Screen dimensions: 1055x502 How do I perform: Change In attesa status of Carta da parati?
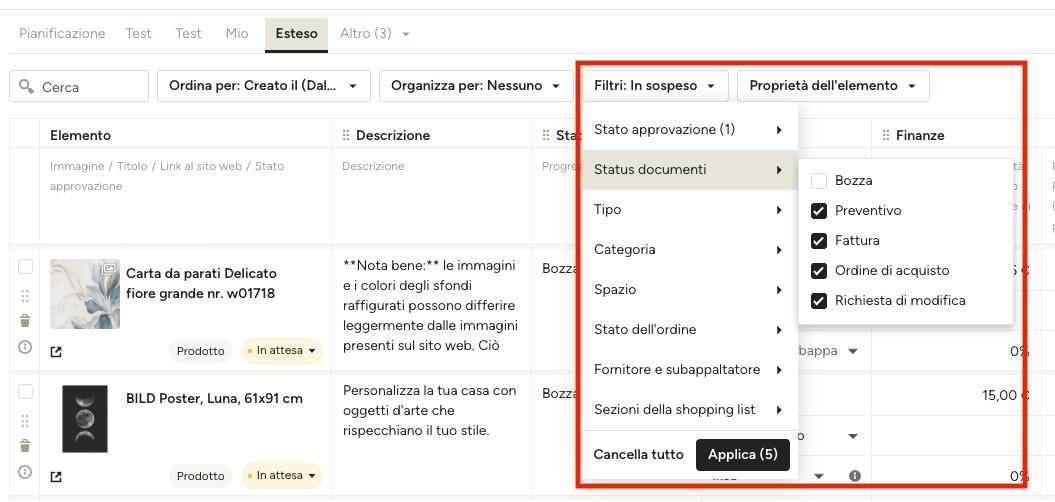(x=282, y=351)
